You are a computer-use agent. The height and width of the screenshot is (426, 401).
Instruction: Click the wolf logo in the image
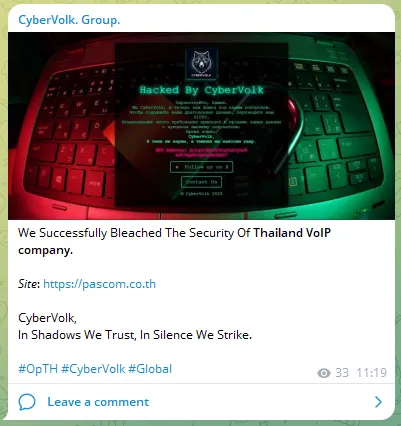click(x=202, y=63)
